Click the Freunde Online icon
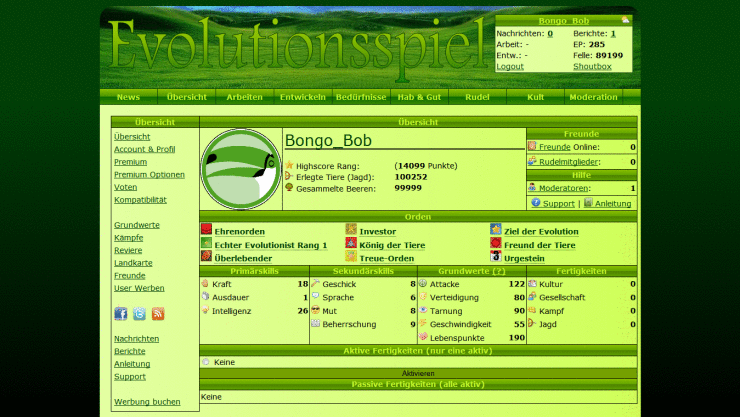 pyautogui.click(x=532, y=146)
